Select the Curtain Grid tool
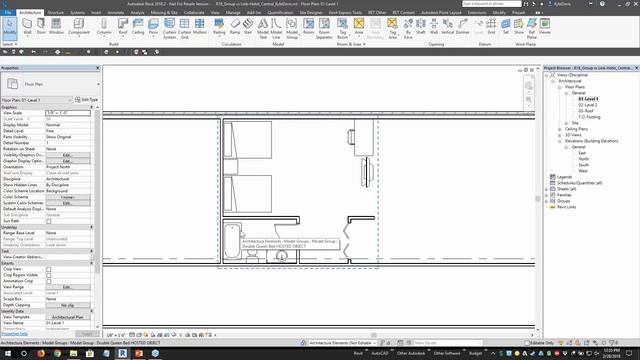The height and width of the screenshot is (360, 640). 184,29
